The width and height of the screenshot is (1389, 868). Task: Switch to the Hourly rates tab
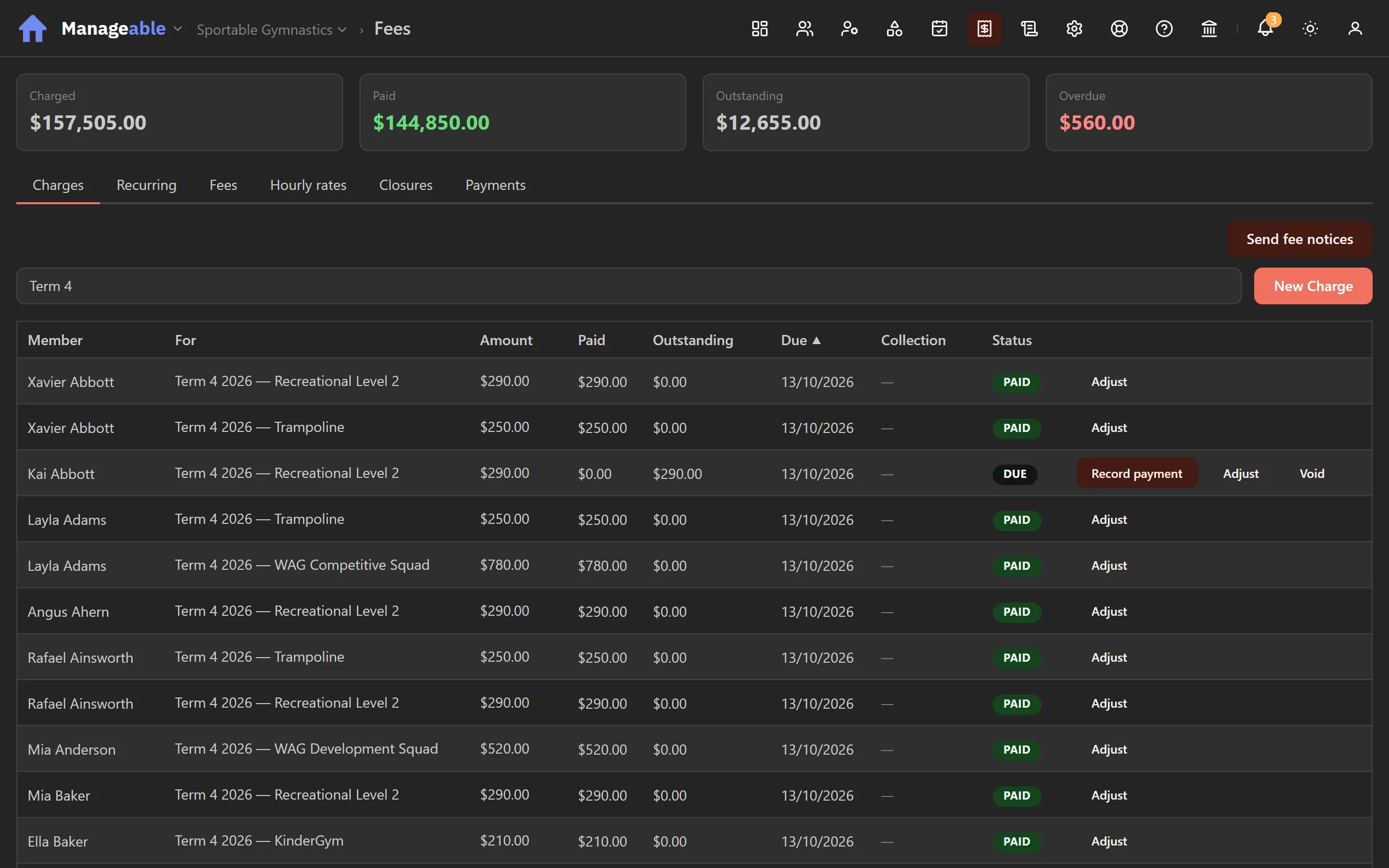pyautogui.click(x=308, y=185)
